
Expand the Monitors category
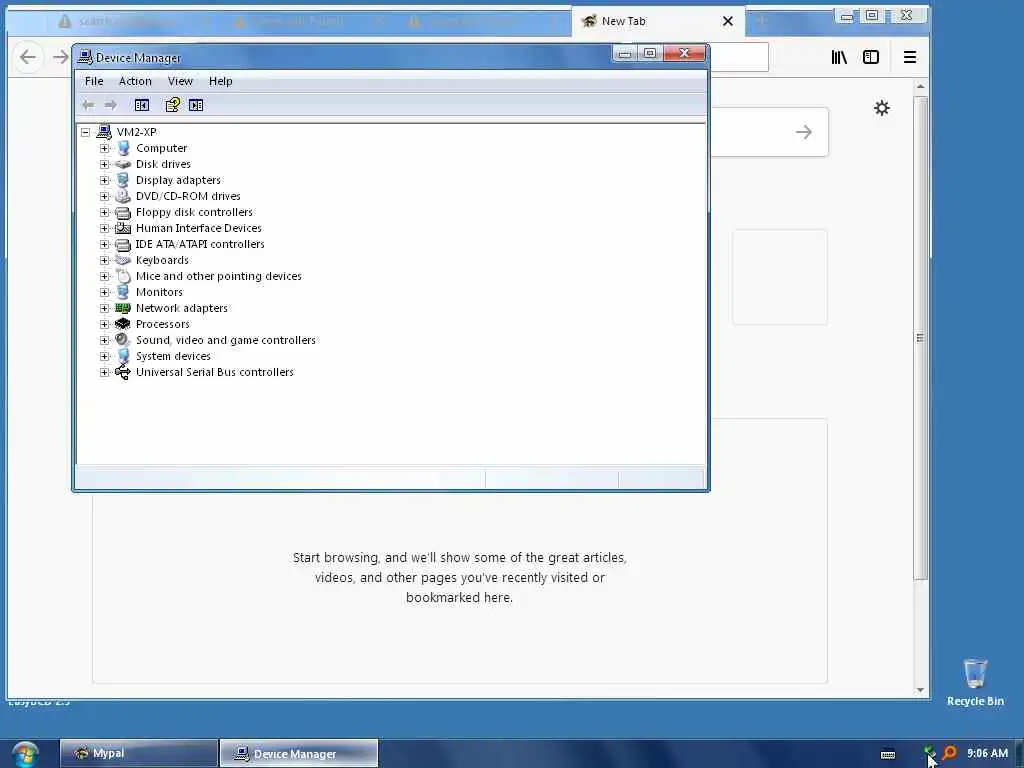tap(104, 292)
